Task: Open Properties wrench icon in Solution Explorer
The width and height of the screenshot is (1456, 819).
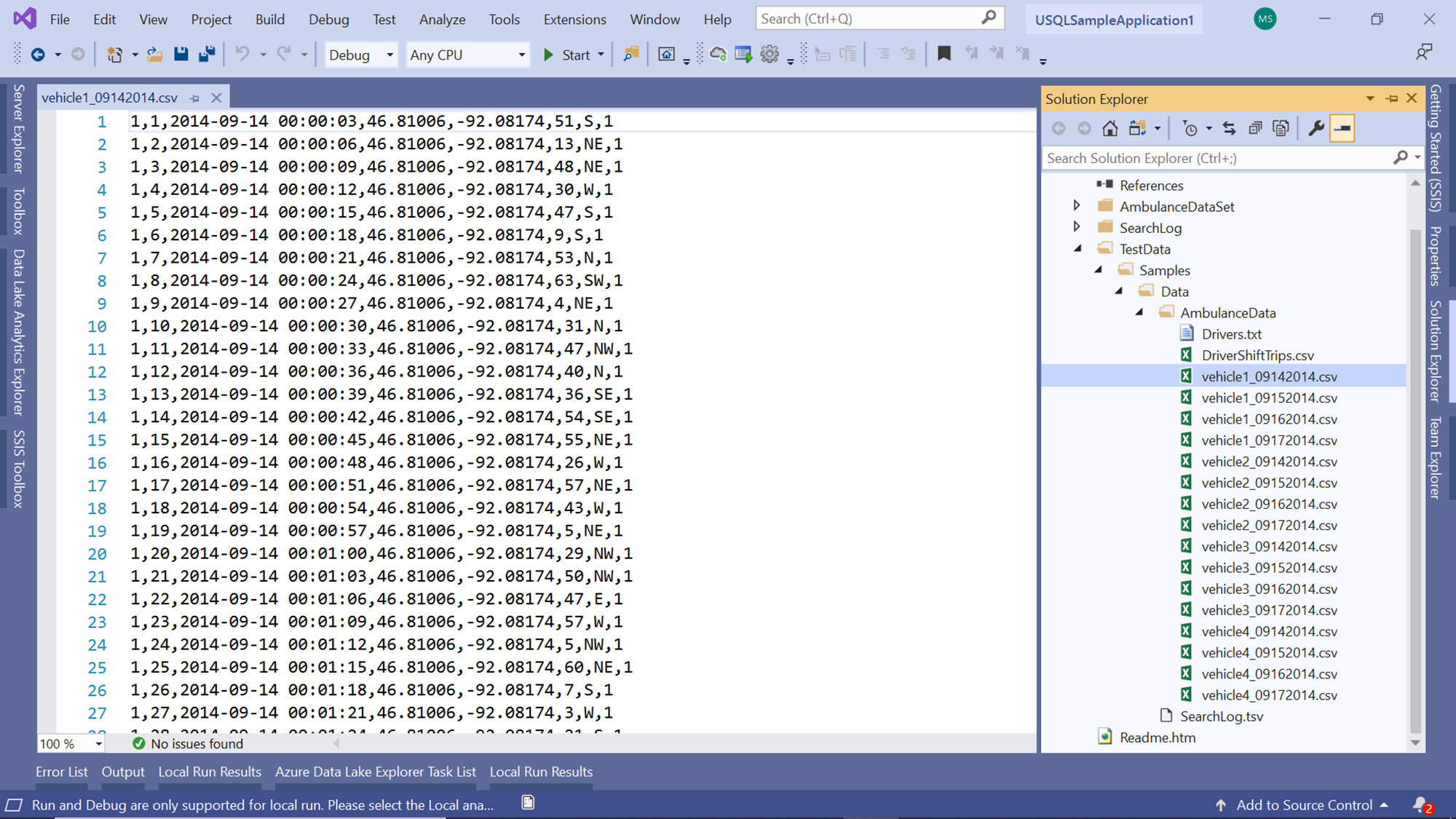Action: click(1315, 129)
